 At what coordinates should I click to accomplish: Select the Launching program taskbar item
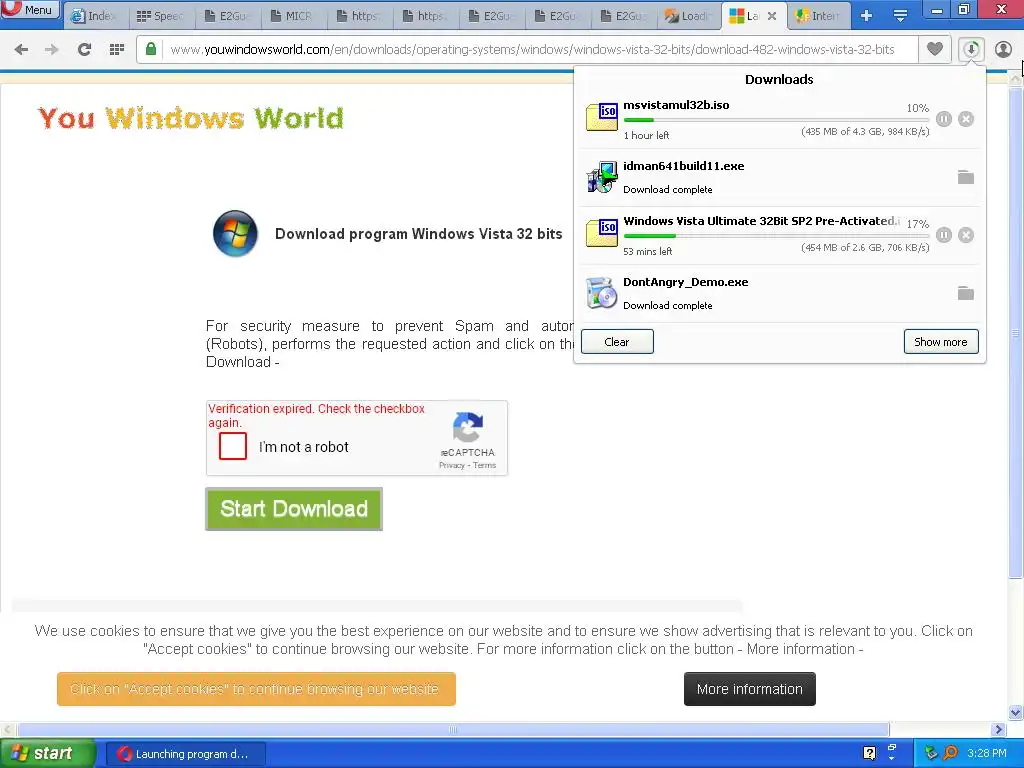point(185,754)
